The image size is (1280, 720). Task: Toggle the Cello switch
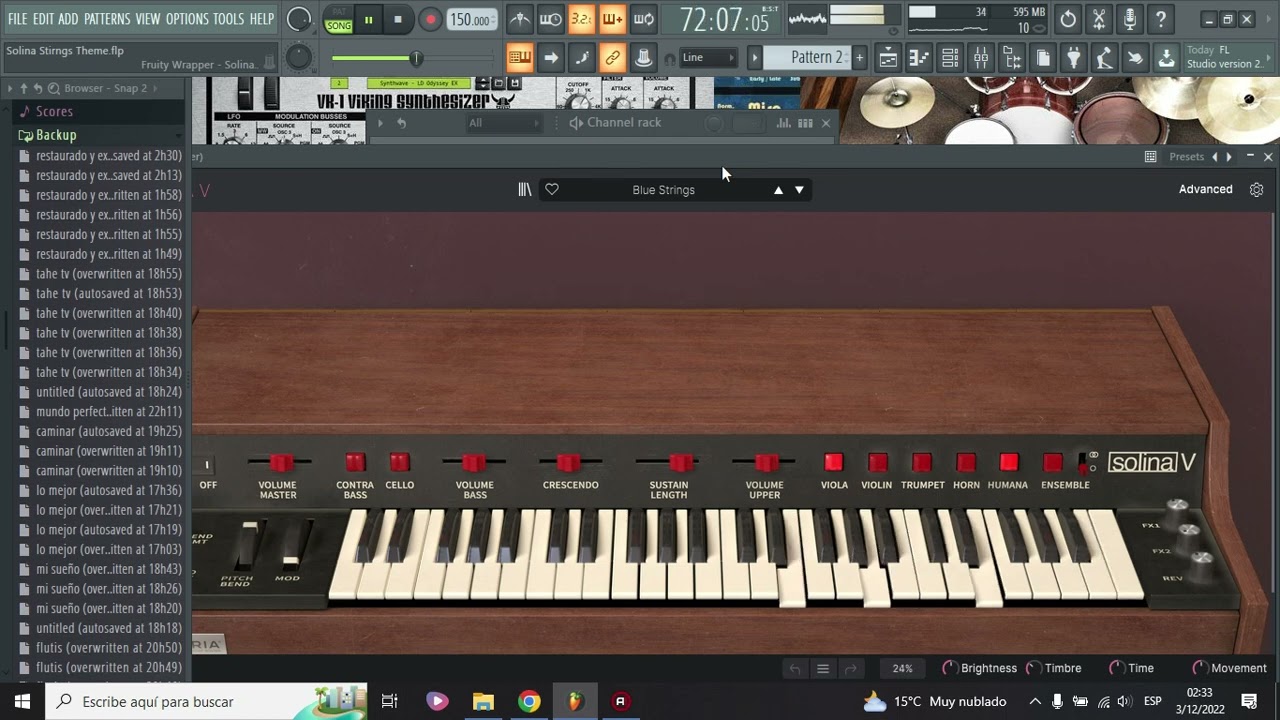click(x=400, y=462)
